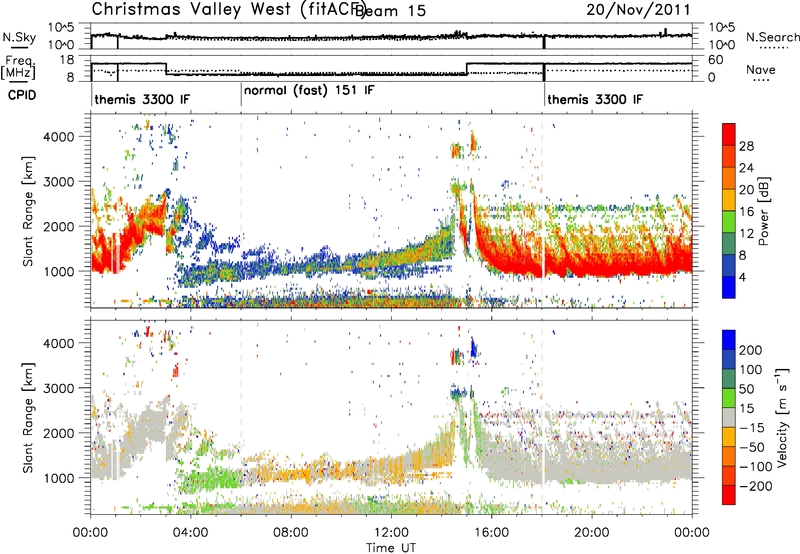Click '1000' tick on the power panel

(x=58, y=271)
